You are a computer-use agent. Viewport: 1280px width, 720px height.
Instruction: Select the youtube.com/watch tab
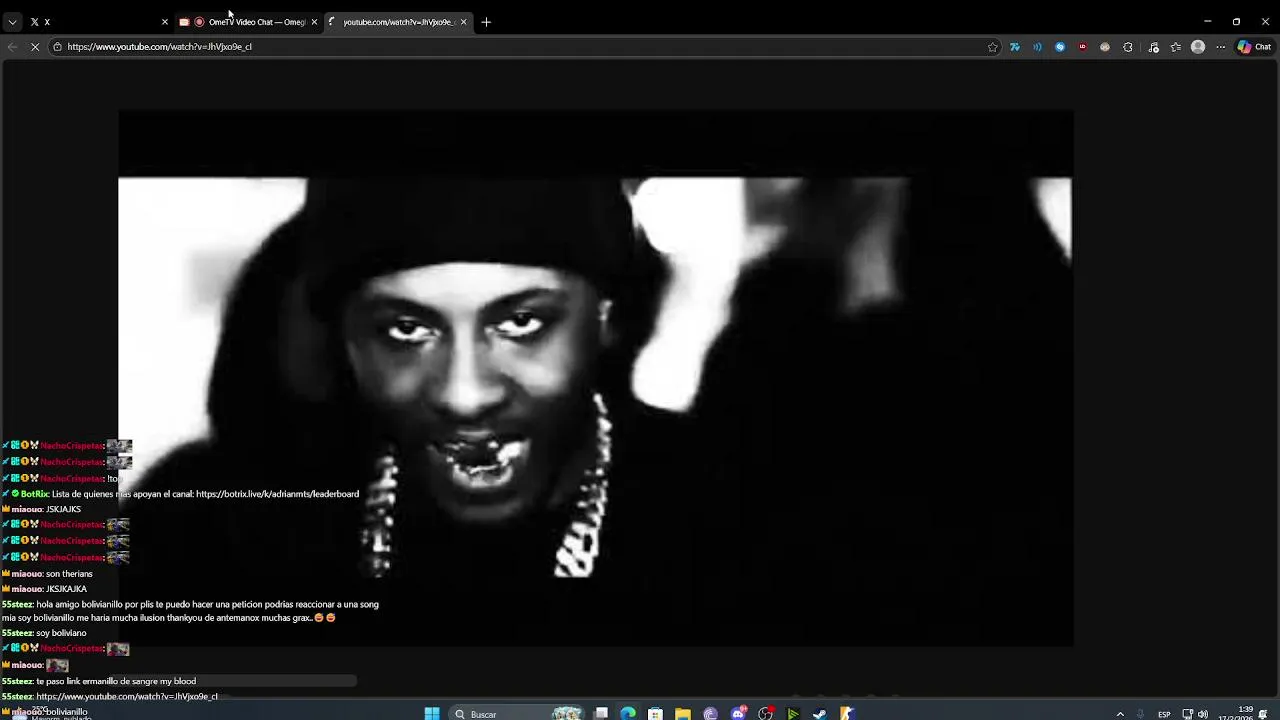pos(398,22)
